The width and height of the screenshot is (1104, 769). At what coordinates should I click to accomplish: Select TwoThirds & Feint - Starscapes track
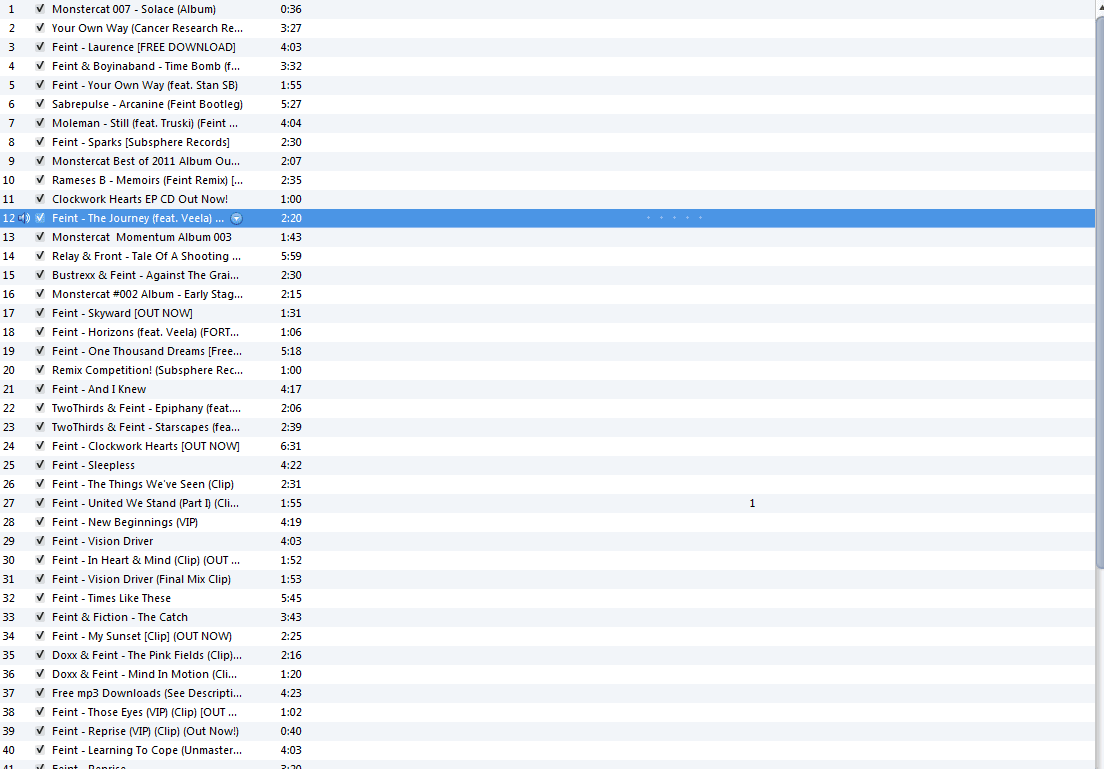[x=146, y=427]
